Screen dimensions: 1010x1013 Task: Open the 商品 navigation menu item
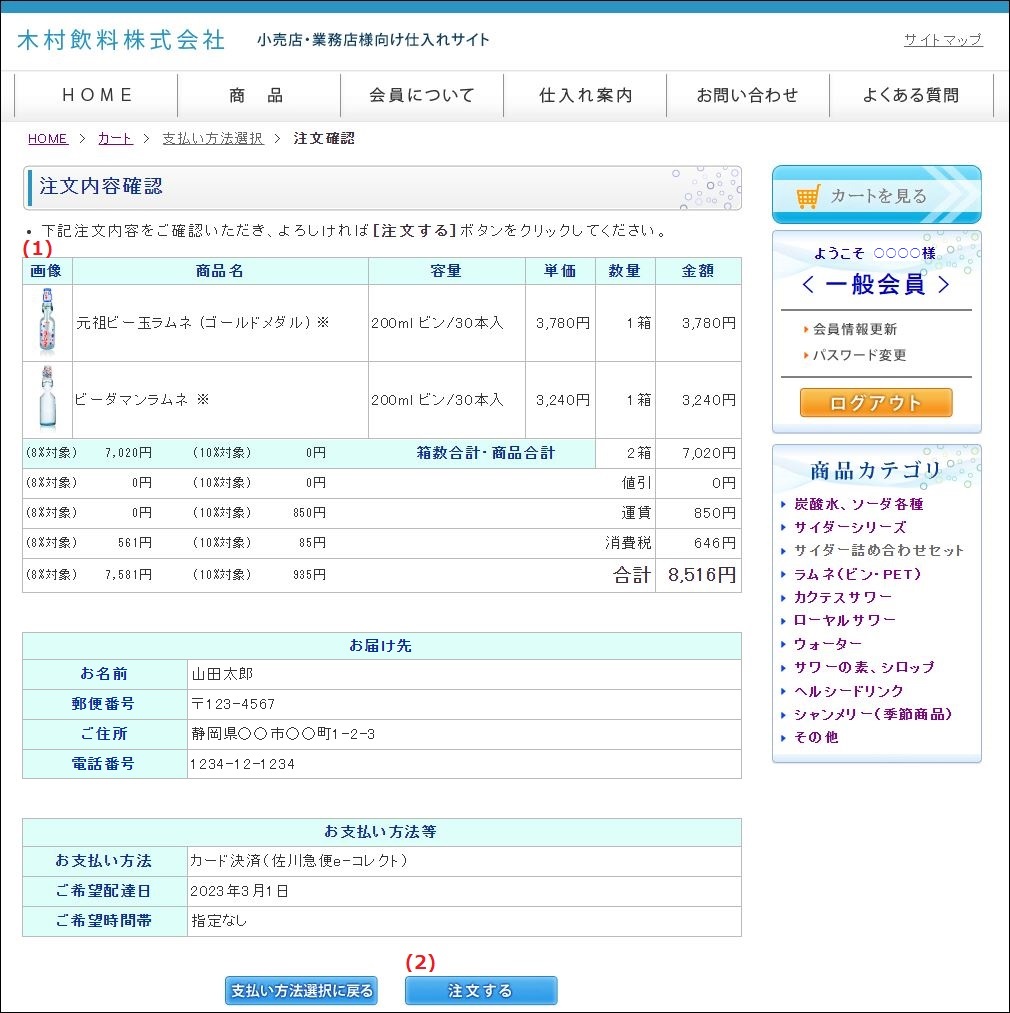260,95
